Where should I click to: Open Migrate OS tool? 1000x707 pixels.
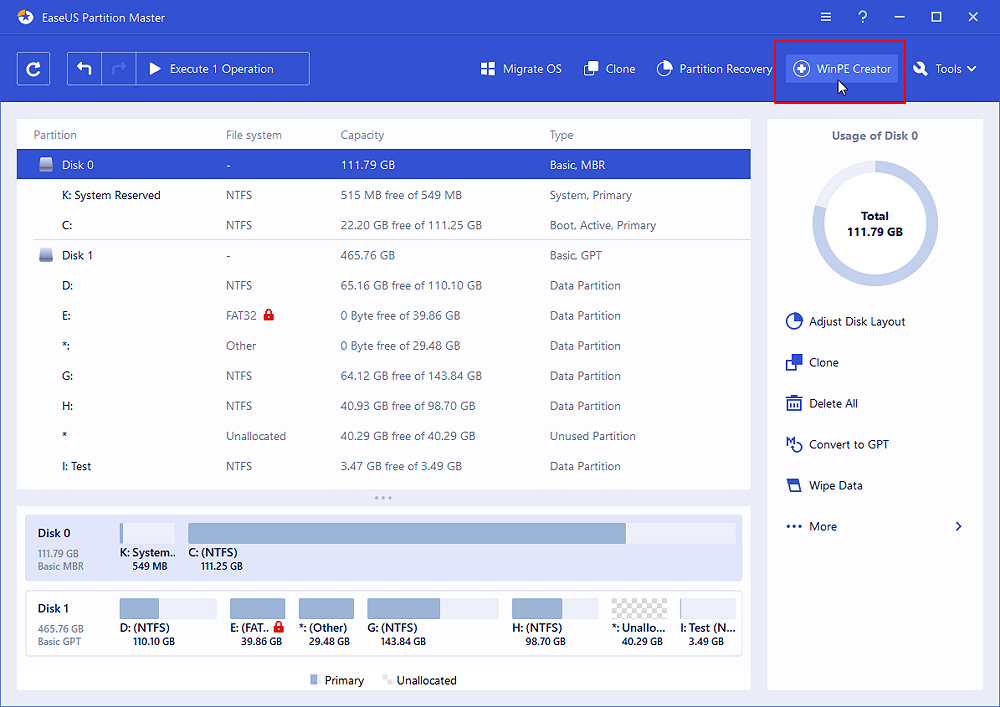point(521,69)
